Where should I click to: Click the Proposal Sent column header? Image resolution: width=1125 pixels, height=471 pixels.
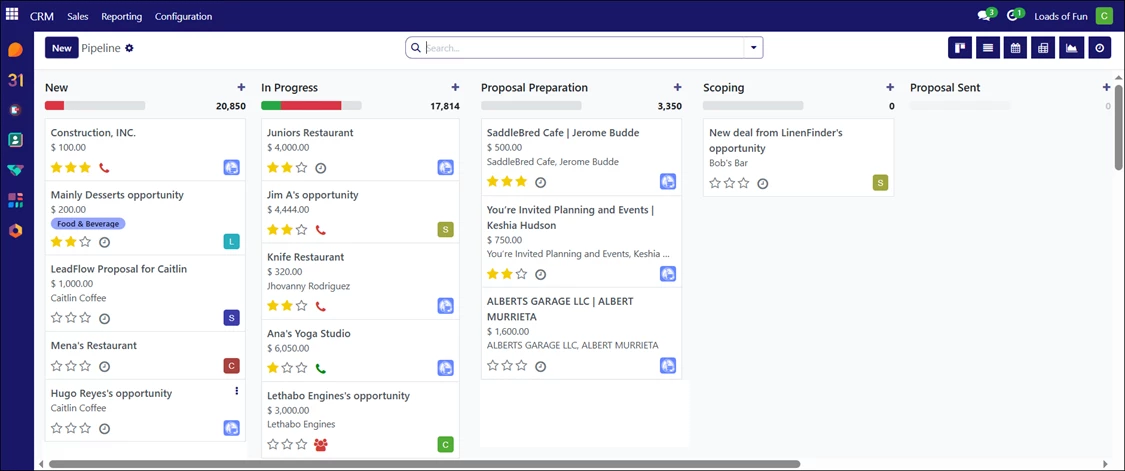pyautogui.click(x=945, y=88)
